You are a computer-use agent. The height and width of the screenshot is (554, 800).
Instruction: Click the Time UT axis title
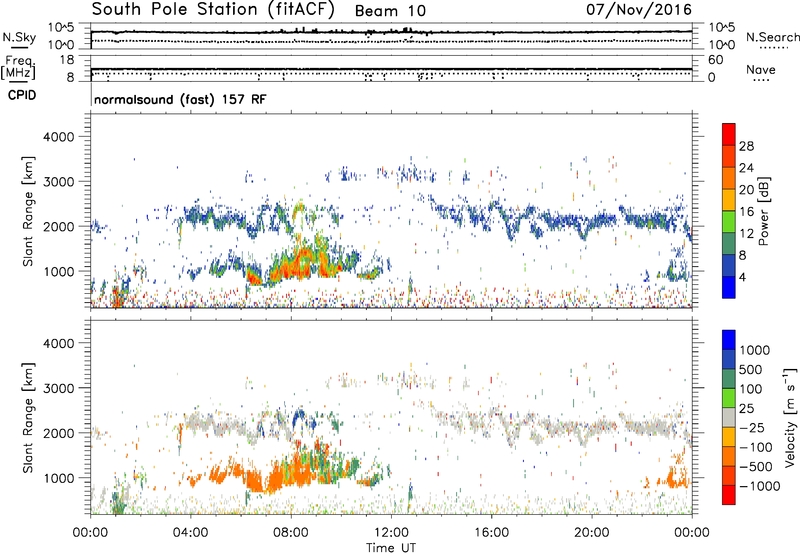[391, 547]
